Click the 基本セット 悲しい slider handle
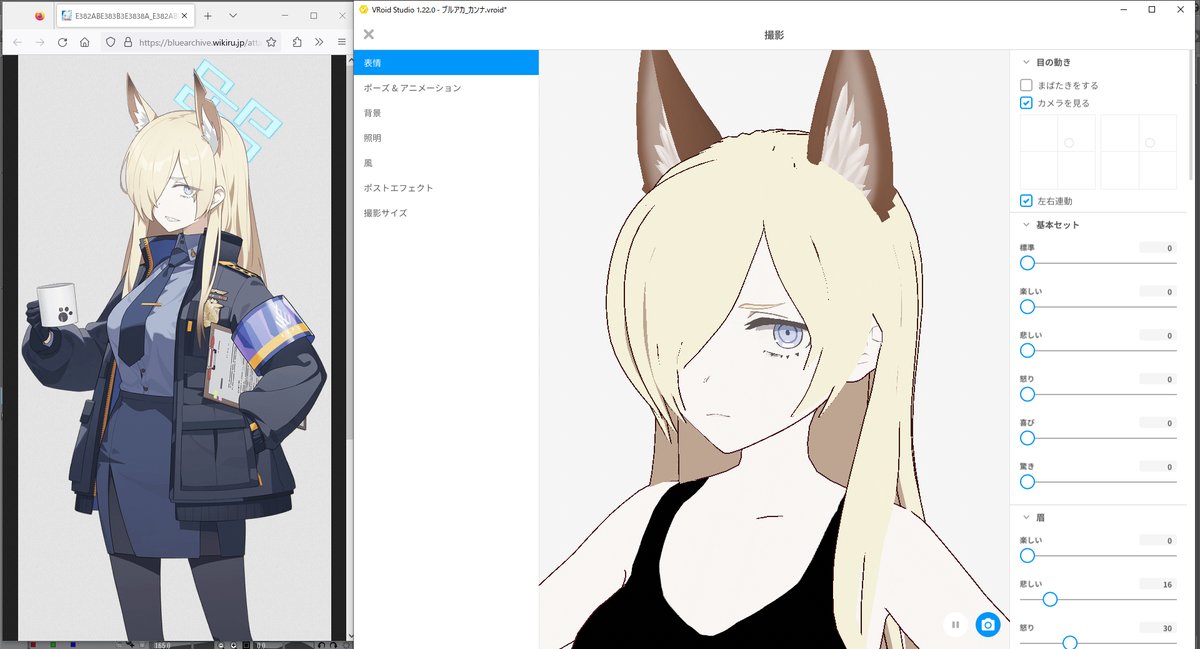Image resolution: width=1200 pixels, height=649 pixels. 1027,350
